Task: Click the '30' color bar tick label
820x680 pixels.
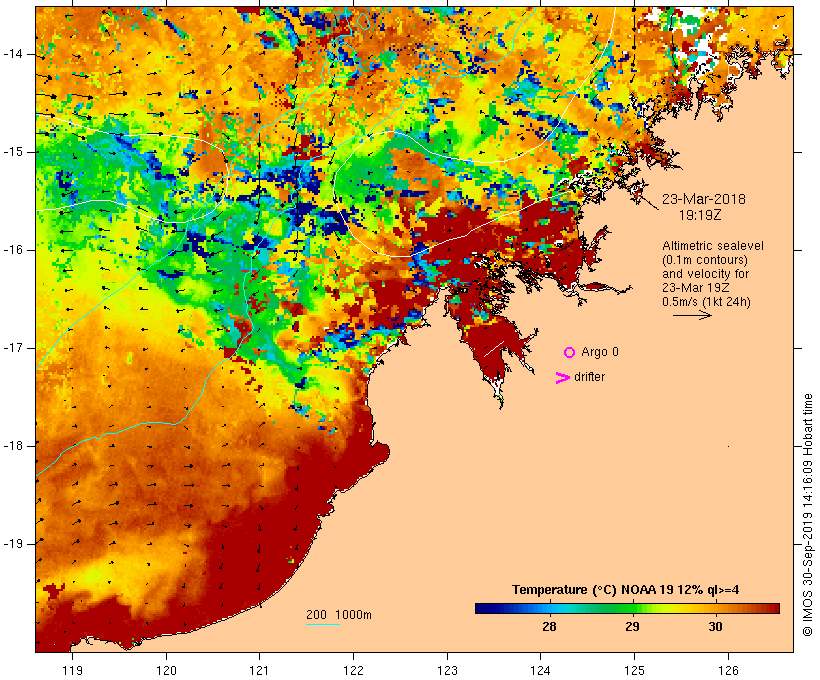Action: [x=715, y=626]
